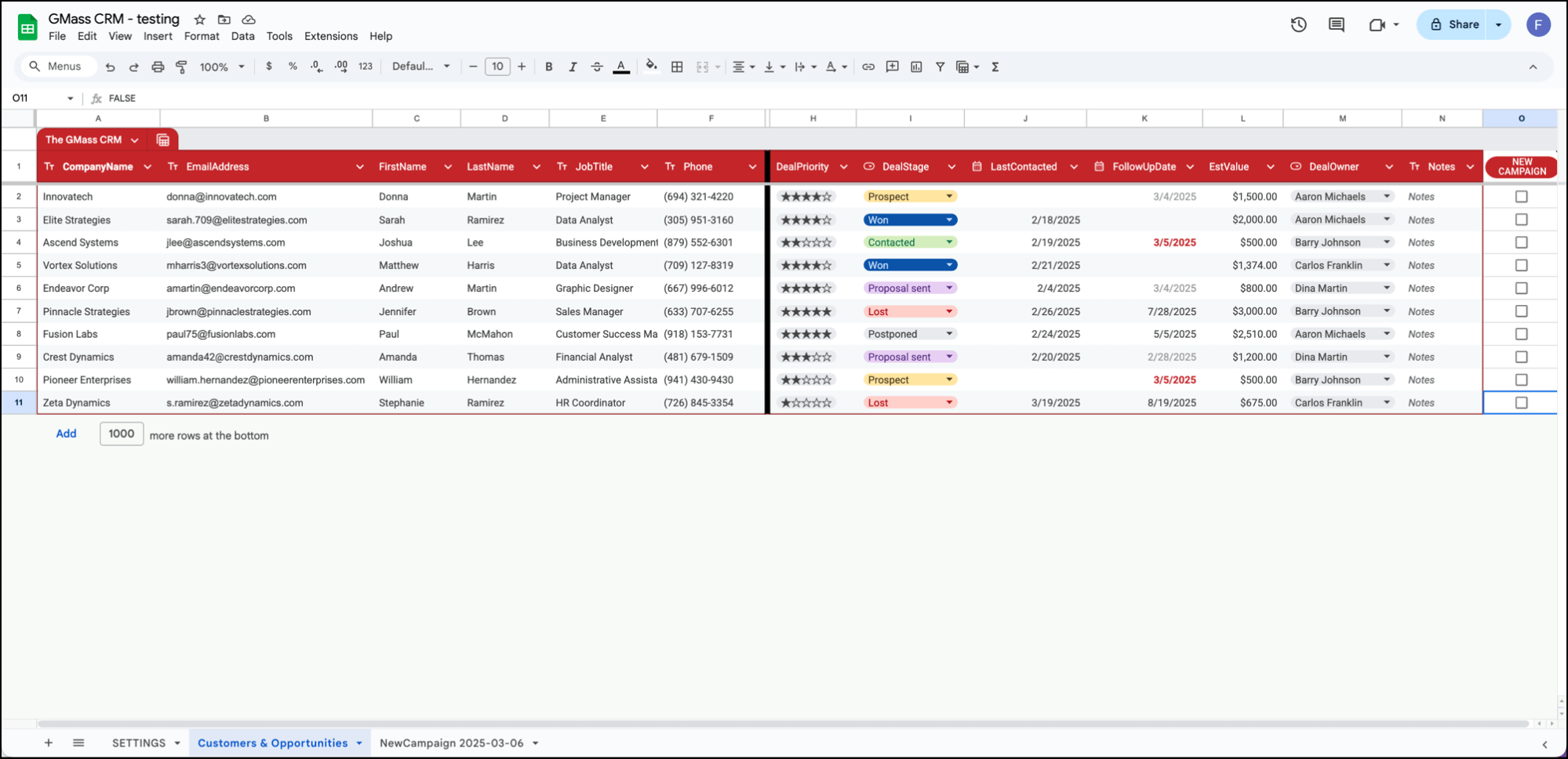The image size is (1568, 759).
Task: Print the spreadsheet using printer icon
Action: [x=158, y=67]
